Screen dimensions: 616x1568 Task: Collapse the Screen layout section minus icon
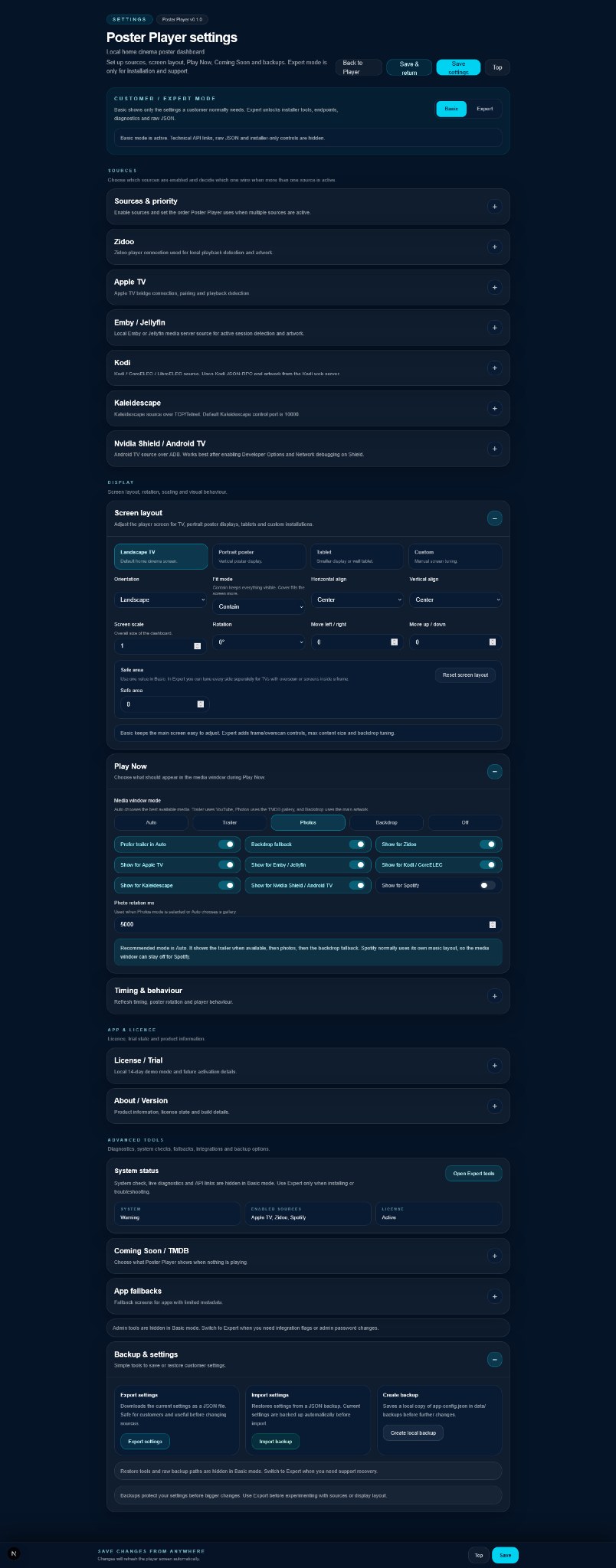pyautogui.click(x=494, y=518)
